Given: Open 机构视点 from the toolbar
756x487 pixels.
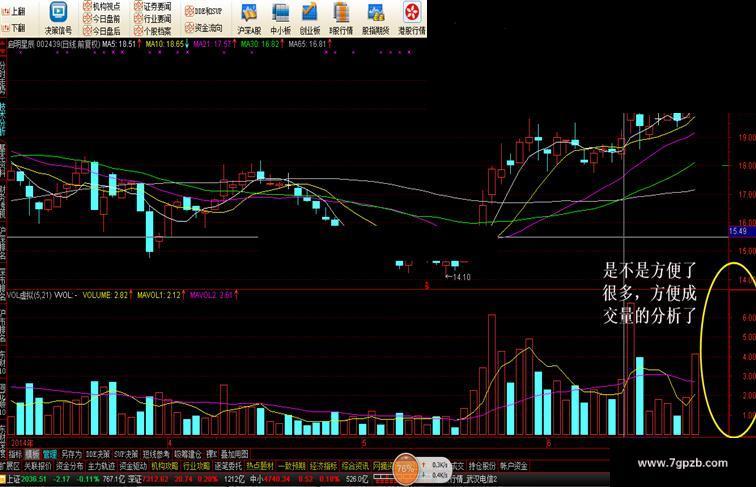Looking at the screenshot, I should (x=102, y=6).
